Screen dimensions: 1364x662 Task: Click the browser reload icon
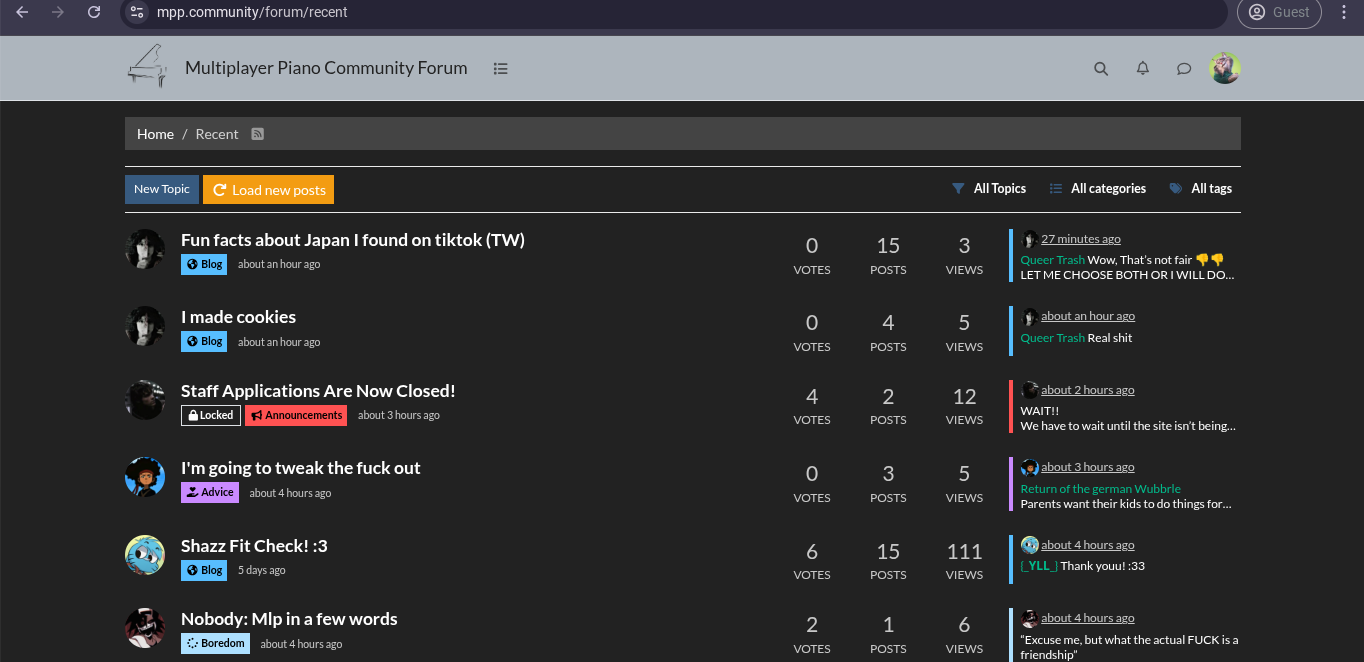point(93,12)
